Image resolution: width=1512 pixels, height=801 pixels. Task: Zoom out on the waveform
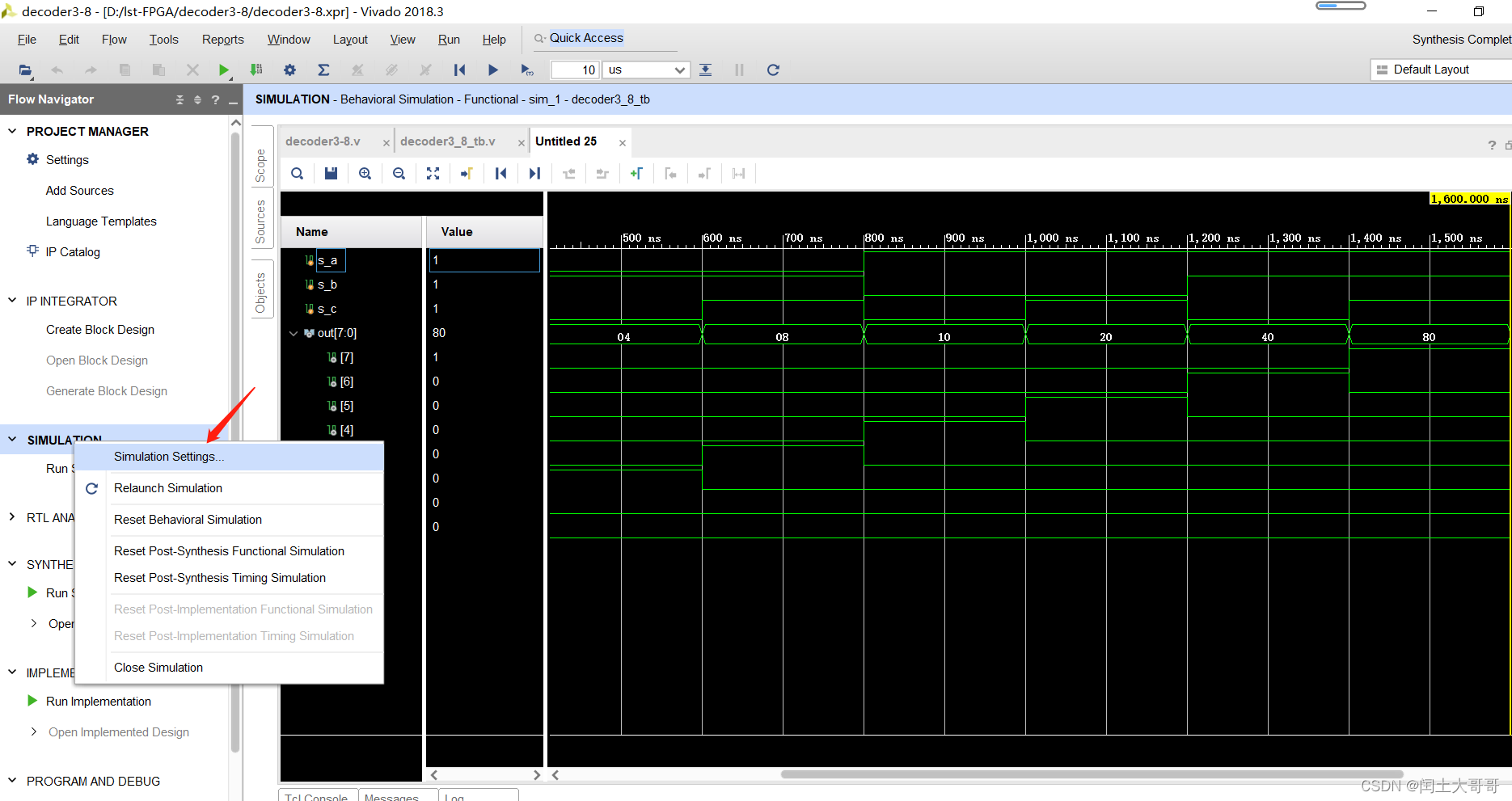point(399,174)
